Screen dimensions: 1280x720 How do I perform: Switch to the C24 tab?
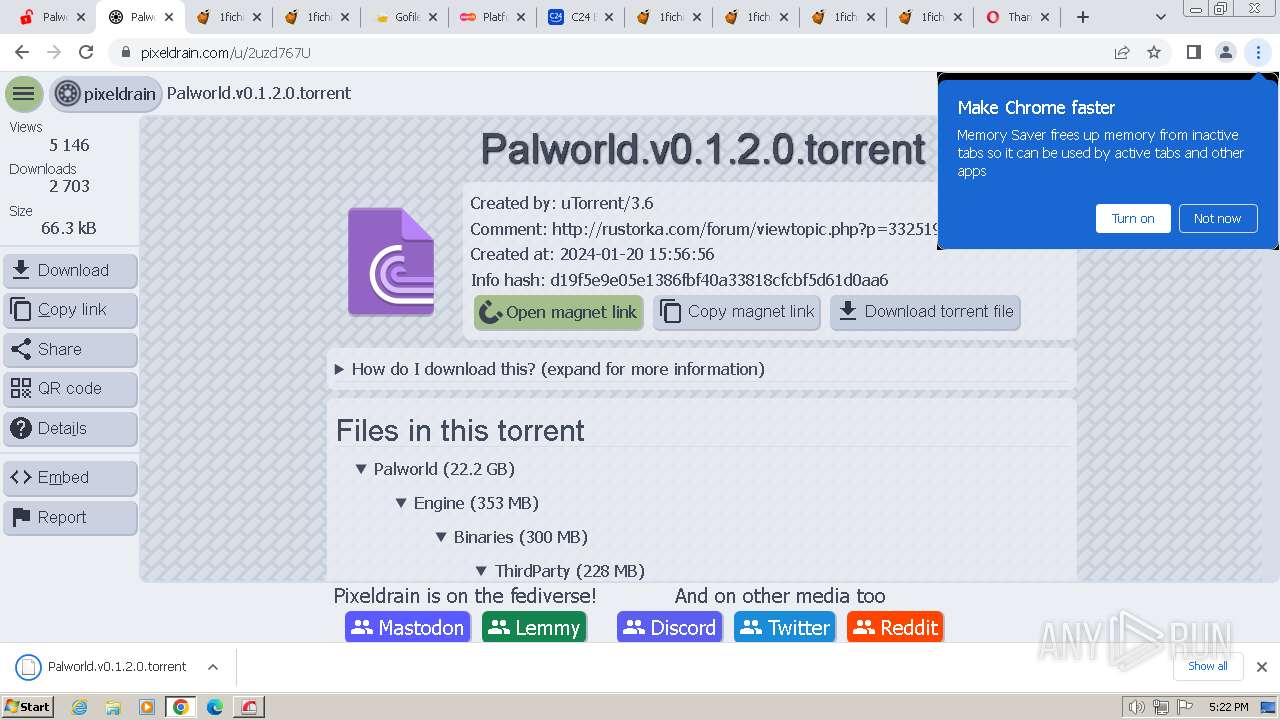pyautogui.click(x=581, y=17)
